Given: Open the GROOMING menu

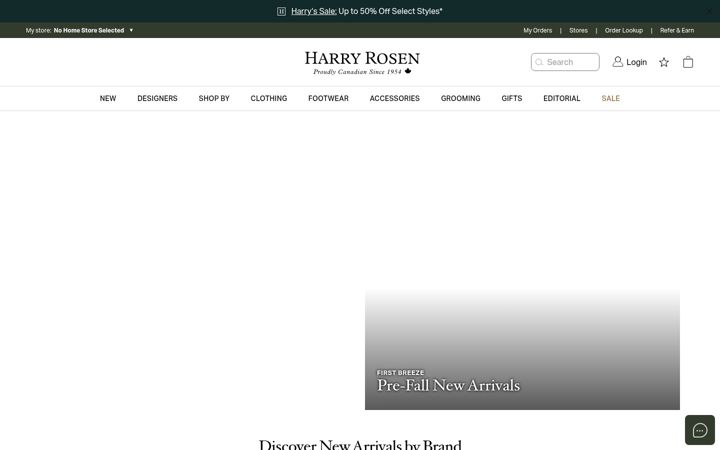Looking at the screenshot, I should click(461, 98).
